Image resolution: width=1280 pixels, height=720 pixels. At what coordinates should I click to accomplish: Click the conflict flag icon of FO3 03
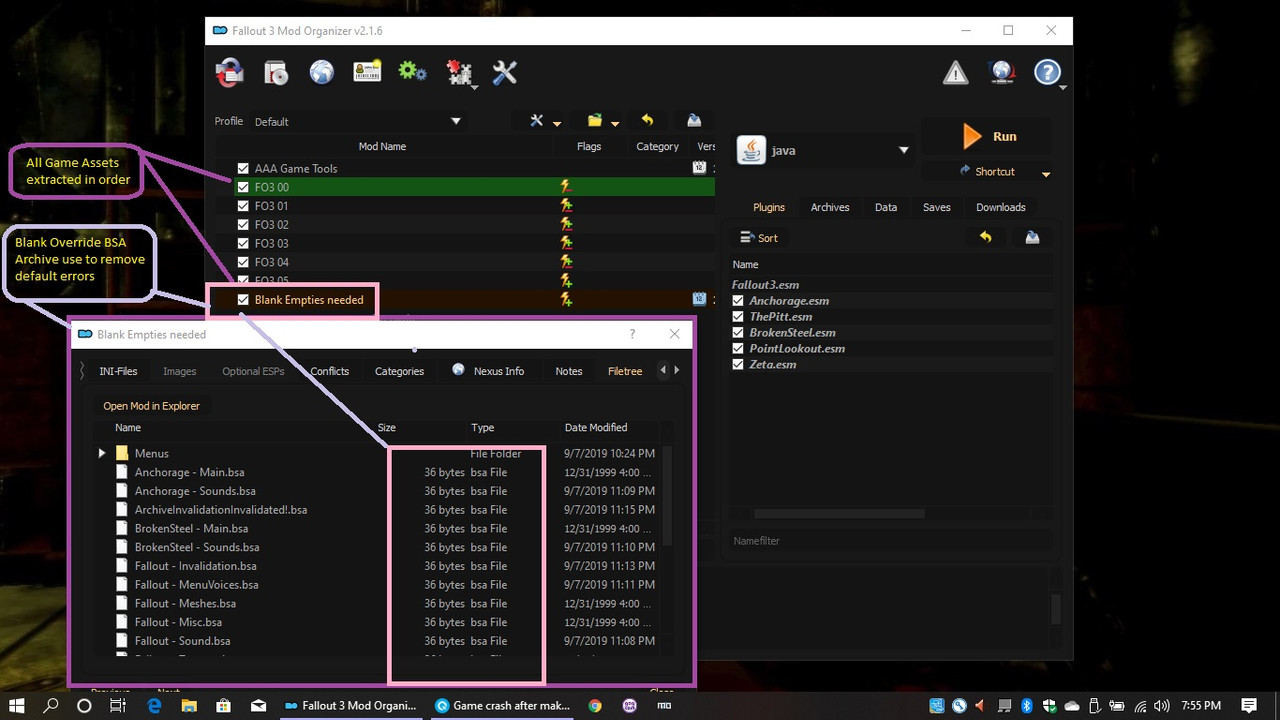[x=566, y=243]
